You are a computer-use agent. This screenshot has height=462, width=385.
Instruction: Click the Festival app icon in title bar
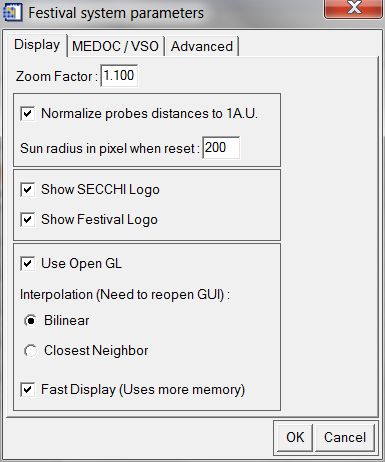12,12
